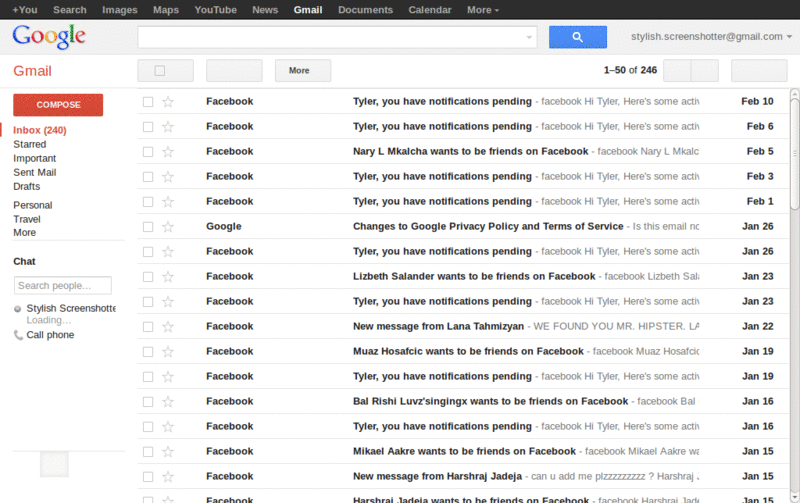
Task: Open the Important folder
Action: click(35, 159)
